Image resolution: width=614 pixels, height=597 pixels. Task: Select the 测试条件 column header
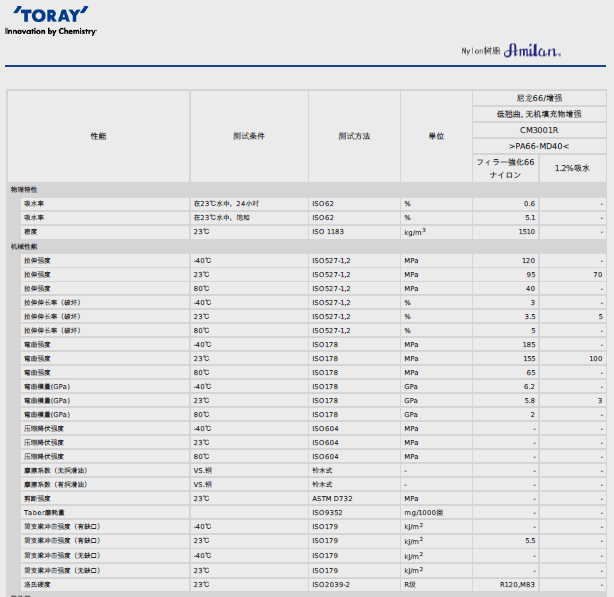coord(248,136)
